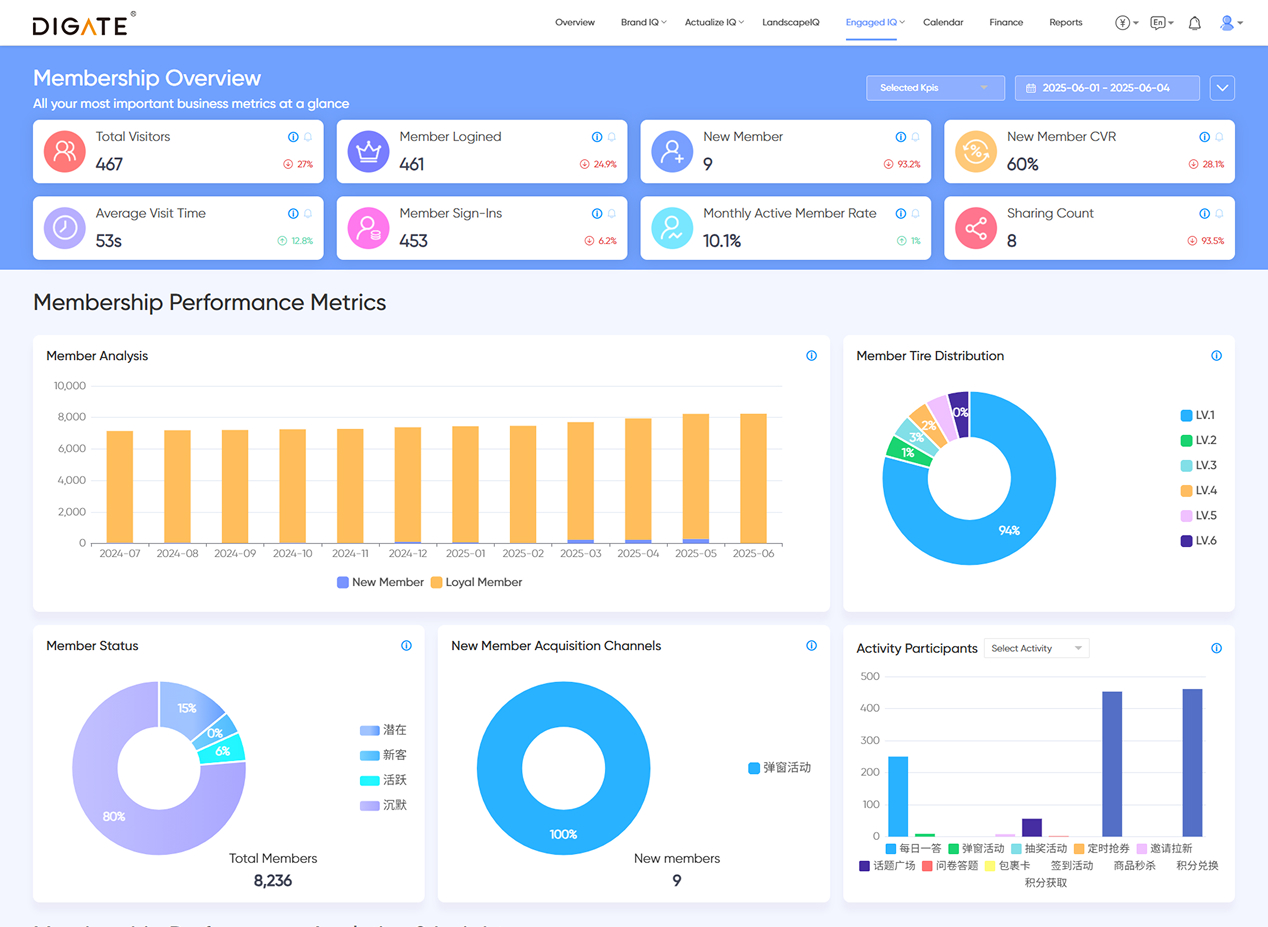Click the LV.6 dark purple legend swatch
1268x927 pixels.
point(1186,541)
